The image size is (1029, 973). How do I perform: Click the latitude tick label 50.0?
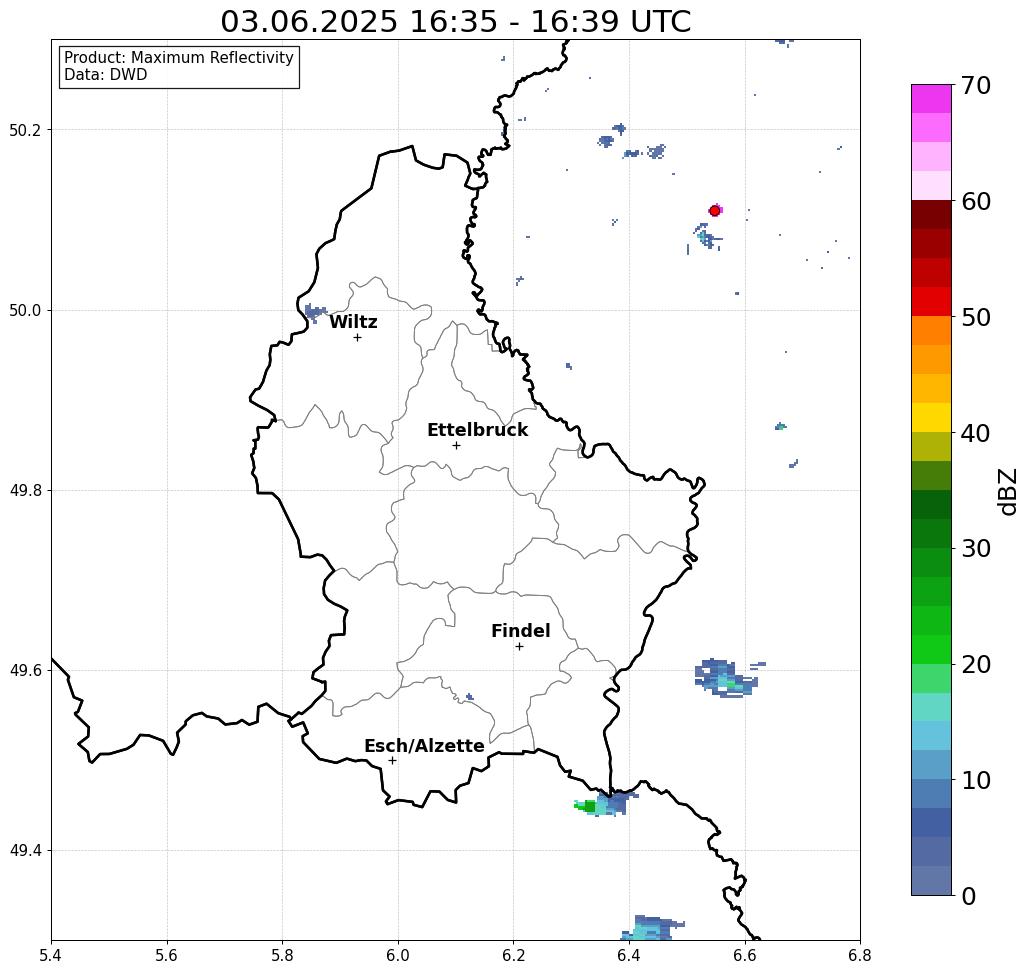coord(25,310)
